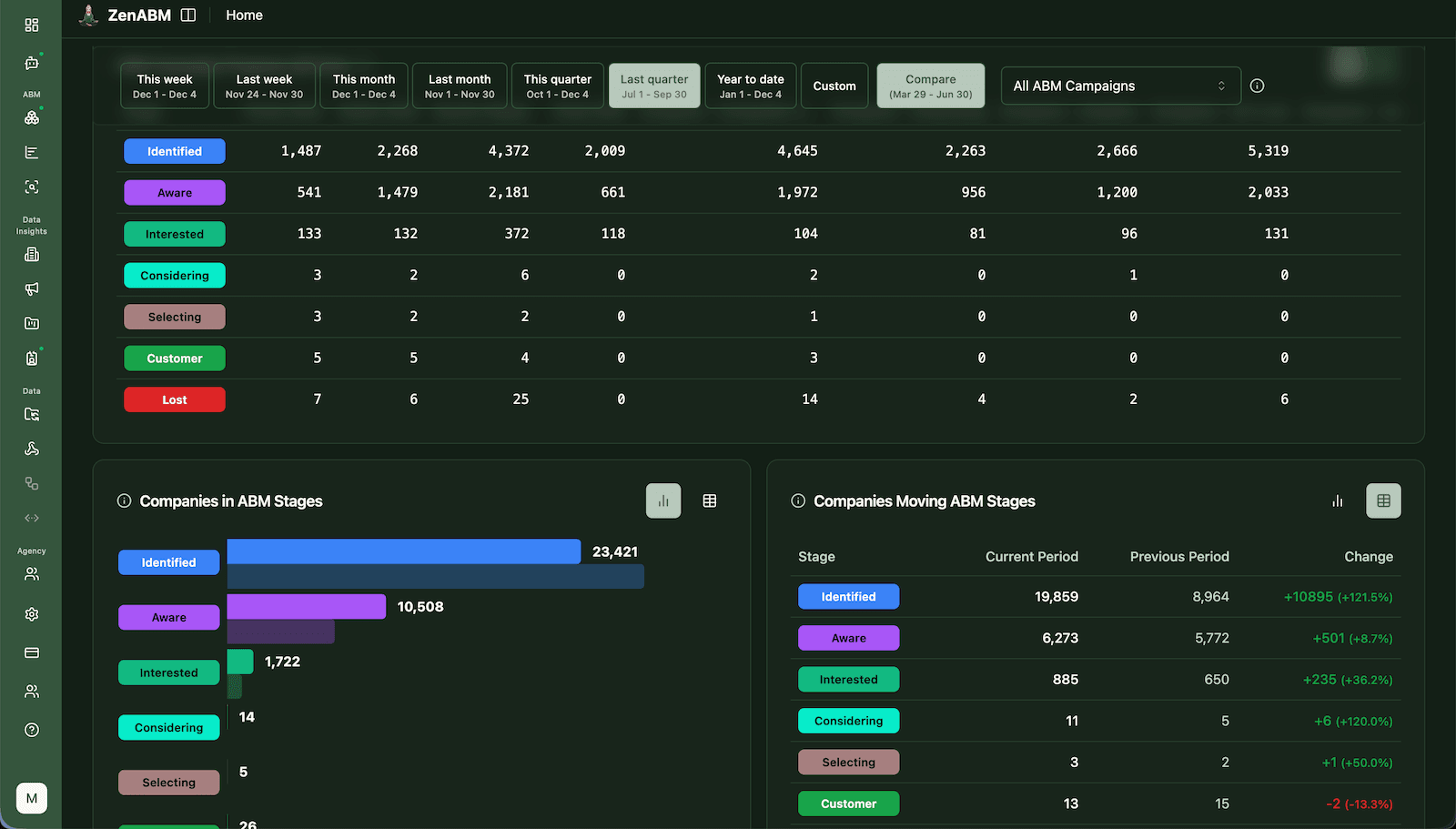Screen dimensions: 1456x829
Task: Click the info icon next to All ABM Campaigns
Action: 1257,86
